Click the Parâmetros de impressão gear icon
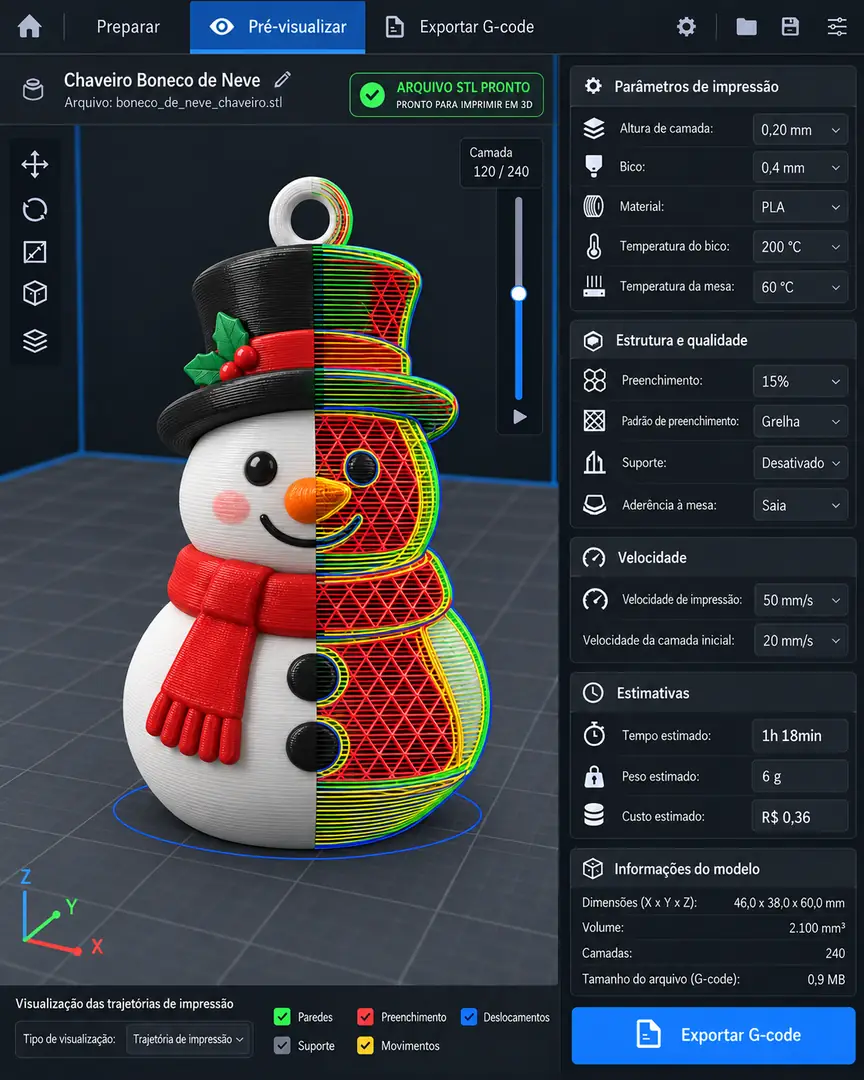Screen dimensions: 864x1080 [x=593, y=86]
